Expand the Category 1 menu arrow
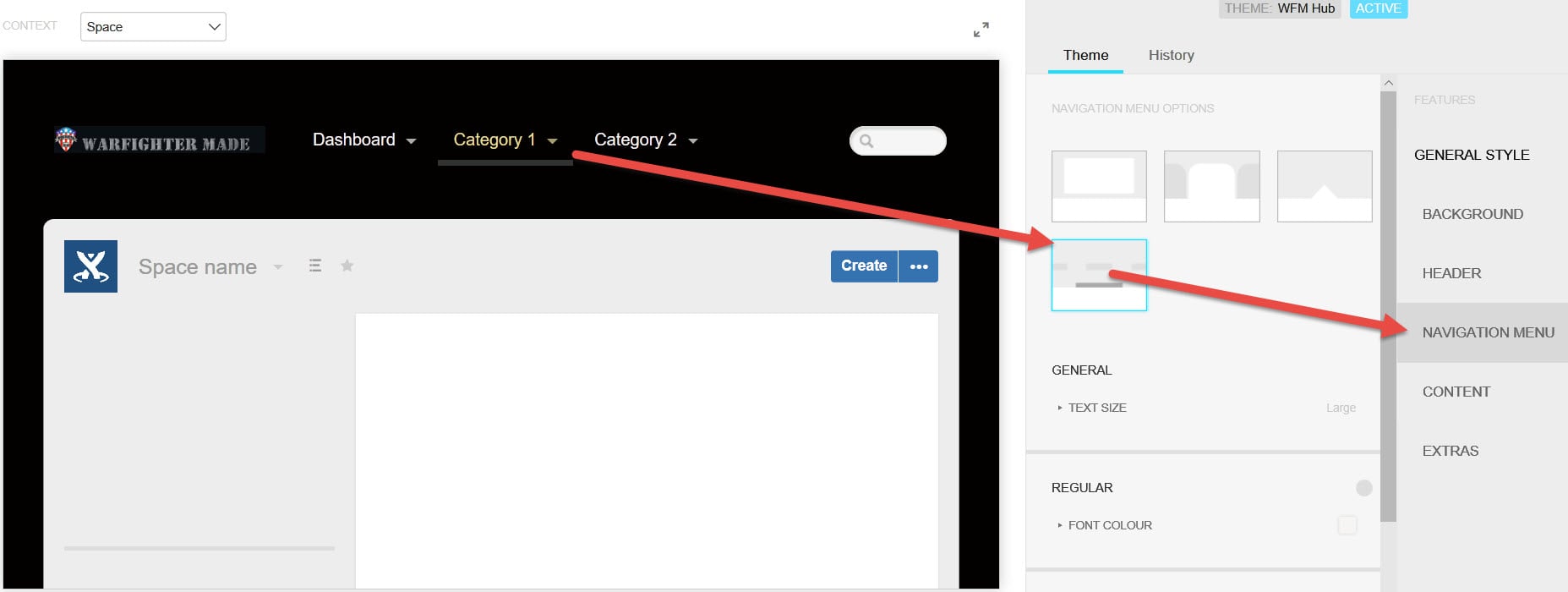1568x592 pixels. (x=553, y=141)
